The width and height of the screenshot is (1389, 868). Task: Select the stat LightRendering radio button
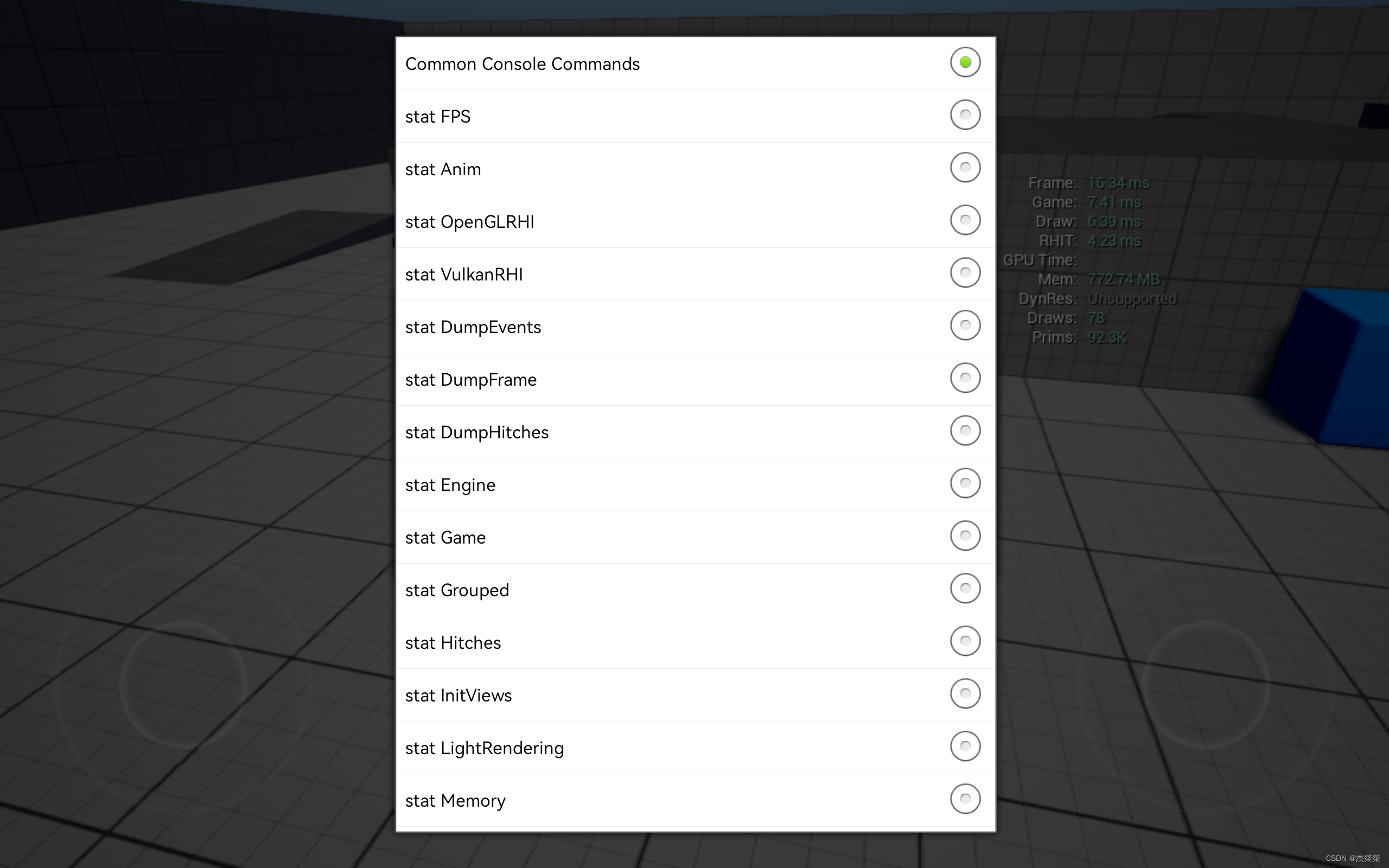[965, 746]
